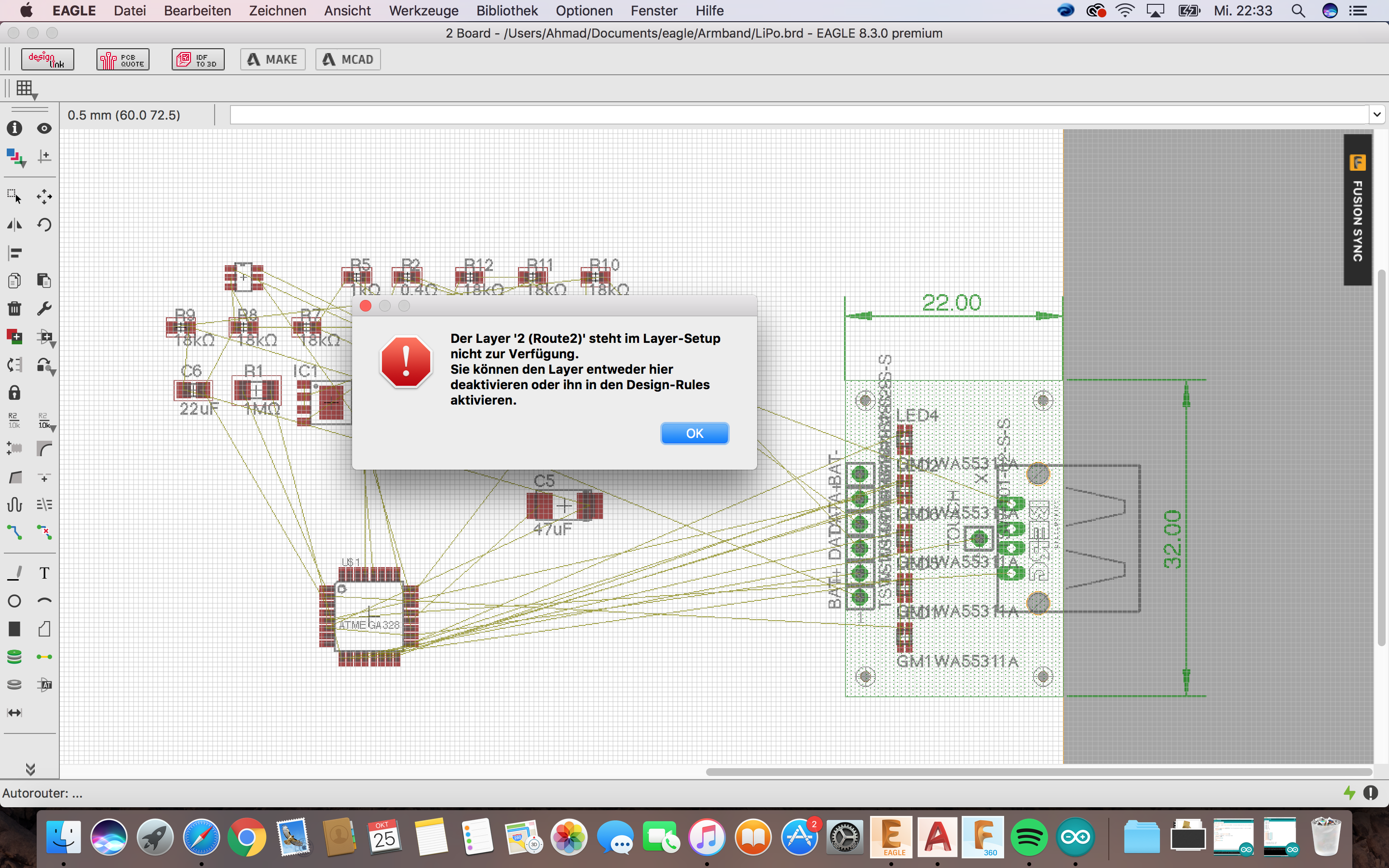Select the Show (eye) tool

pos(44,128)
